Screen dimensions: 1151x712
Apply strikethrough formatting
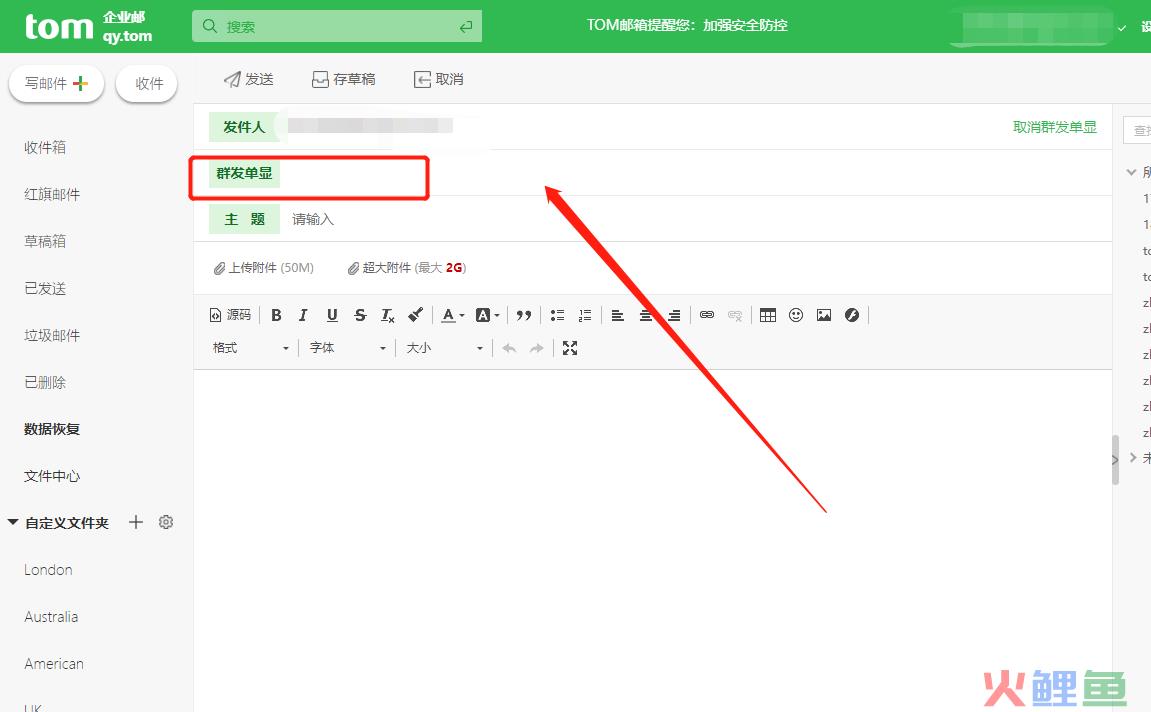tap(360, 315)
